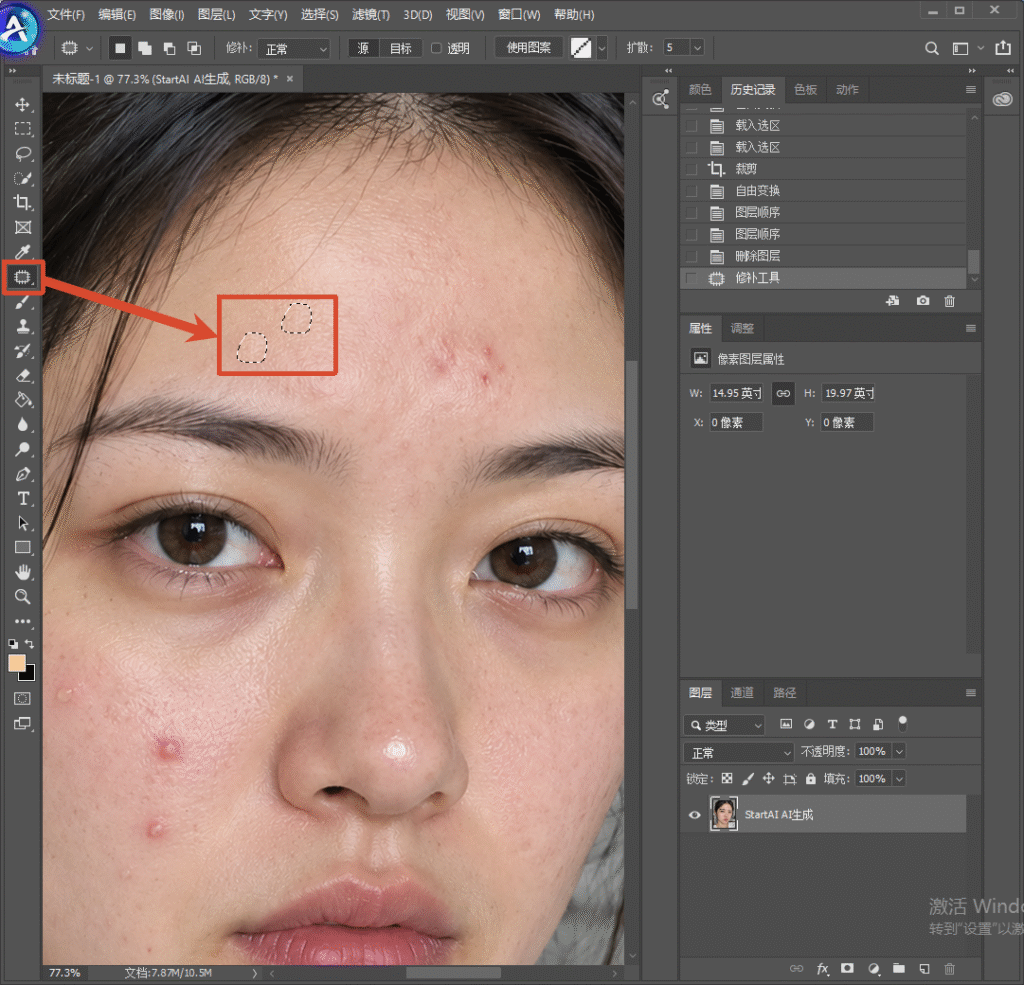1024x985 pixels.
Task: Click the 源 Source button
Action: (363, 48)
